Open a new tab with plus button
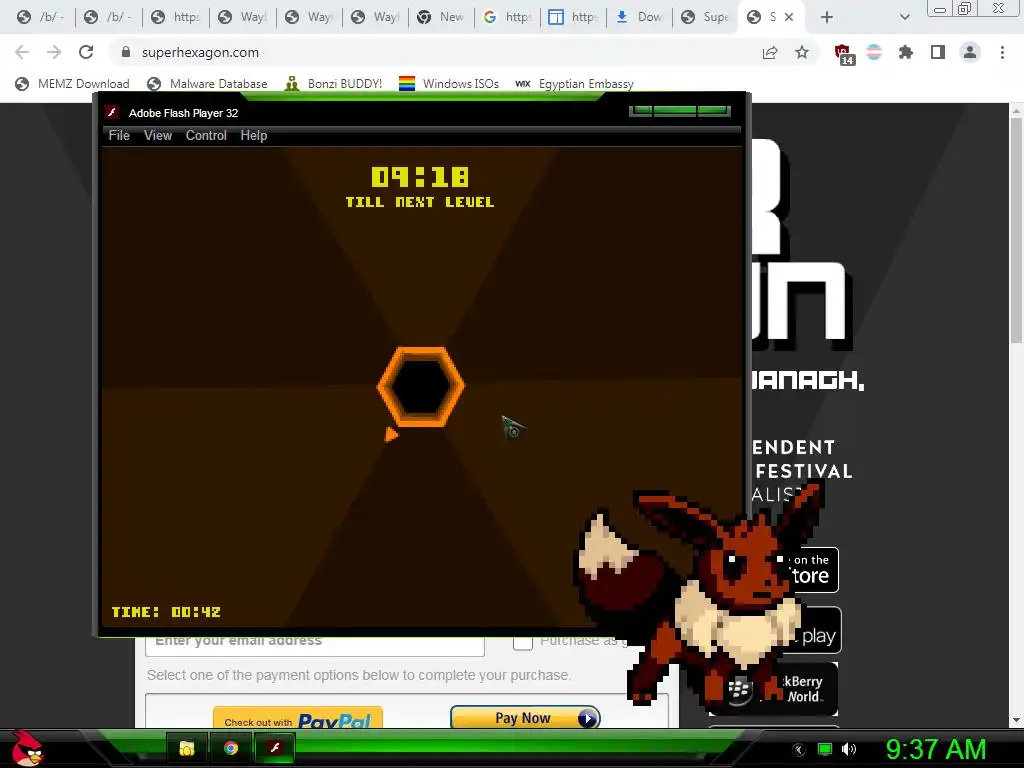 [827, 17]
